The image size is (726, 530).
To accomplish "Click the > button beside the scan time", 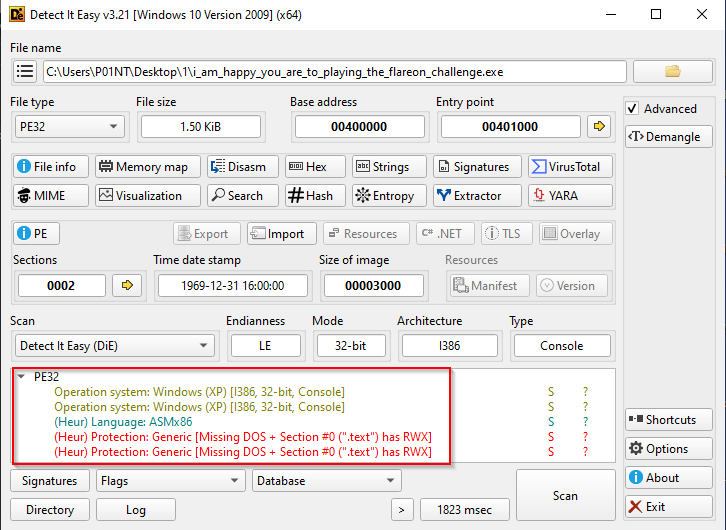I will click(x=402, y=509).
